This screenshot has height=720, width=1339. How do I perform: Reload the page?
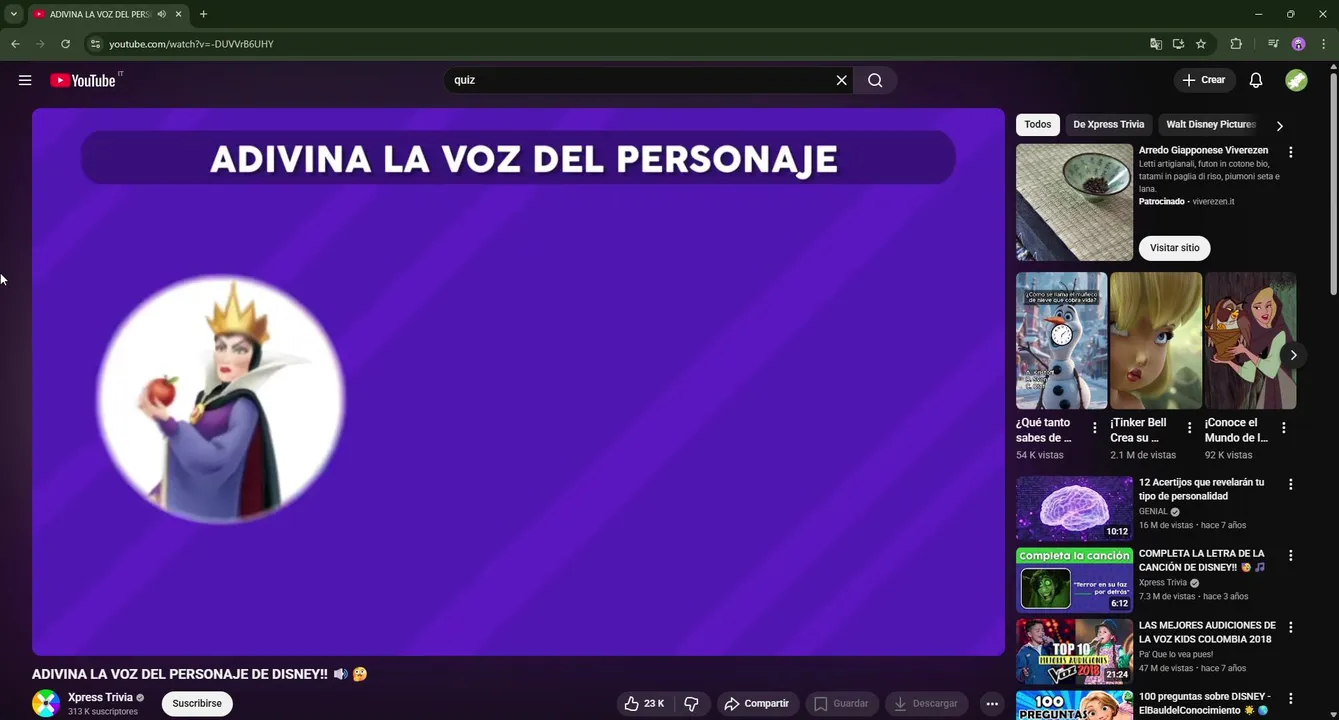(x=66, y=44)
